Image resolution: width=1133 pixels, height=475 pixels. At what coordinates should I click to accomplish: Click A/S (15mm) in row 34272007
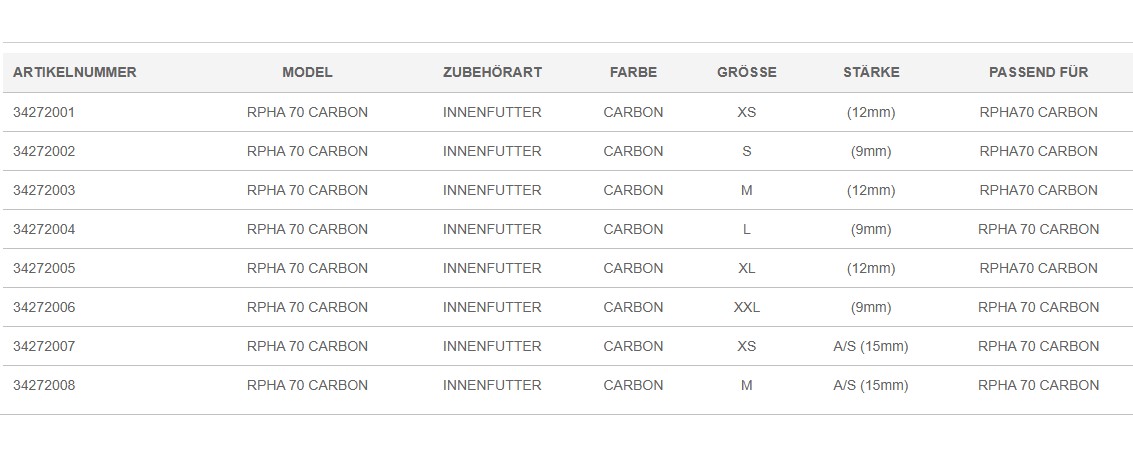pyautogui.click(x=871, y=346)
